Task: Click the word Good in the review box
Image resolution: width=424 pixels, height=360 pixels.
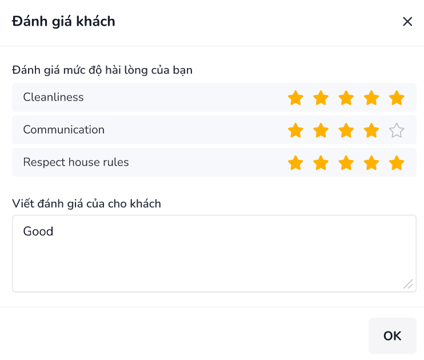Action: click(x=38, y=231)
